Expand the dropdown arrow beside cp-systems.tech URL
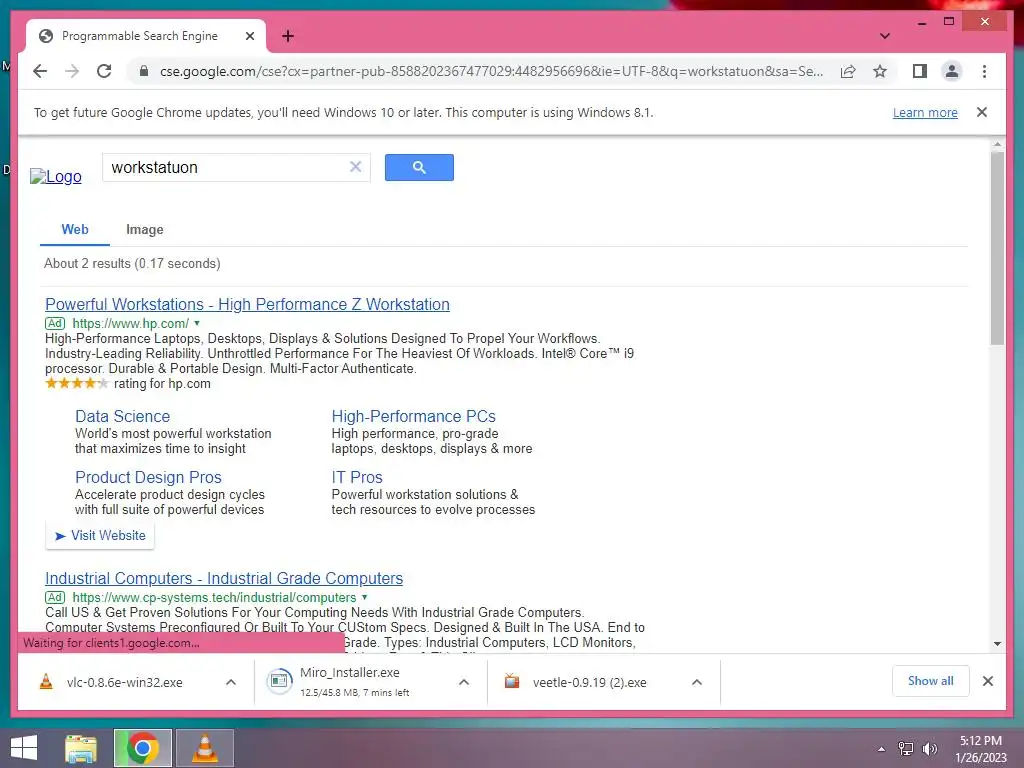The width and height of the screenshot is (1024, 768). [364, 597]
